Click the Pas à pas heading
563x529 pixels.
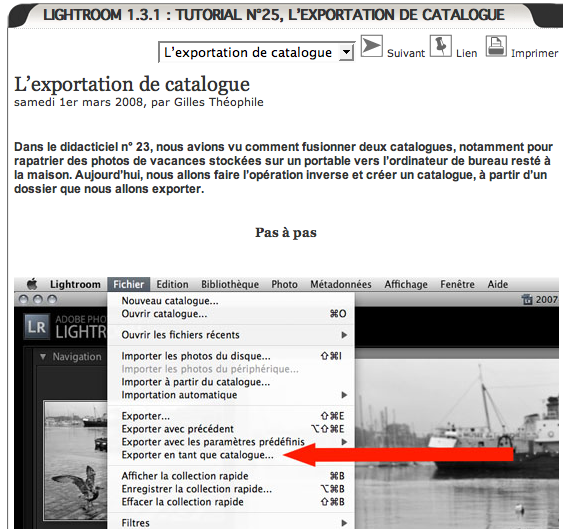tap(286, 232)
